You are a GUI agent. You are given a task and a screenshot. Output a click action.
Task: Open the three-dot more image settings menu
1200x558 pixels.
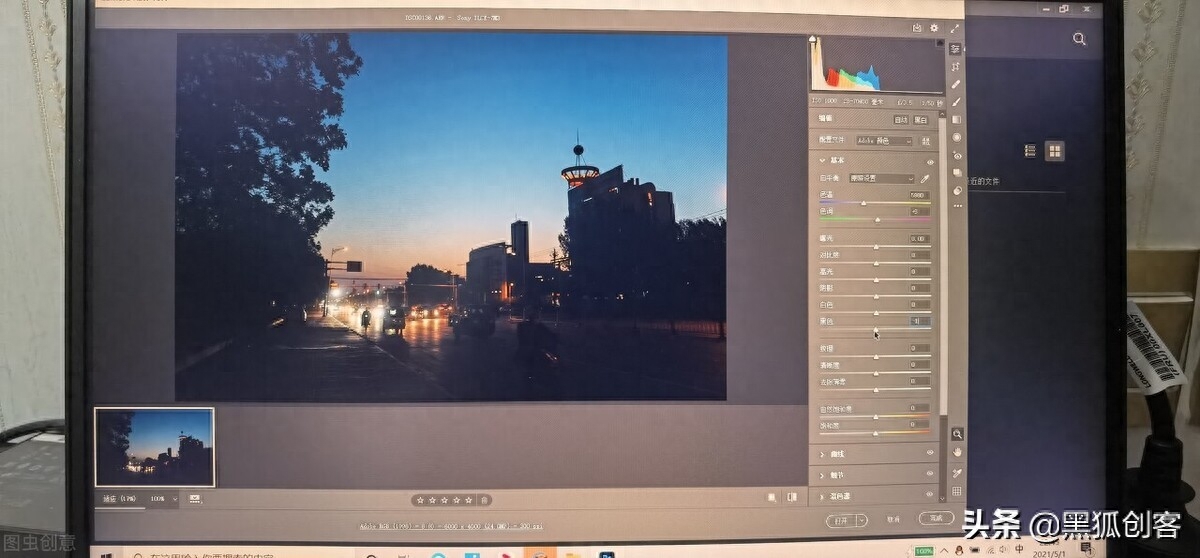click(x=956, y=206)
